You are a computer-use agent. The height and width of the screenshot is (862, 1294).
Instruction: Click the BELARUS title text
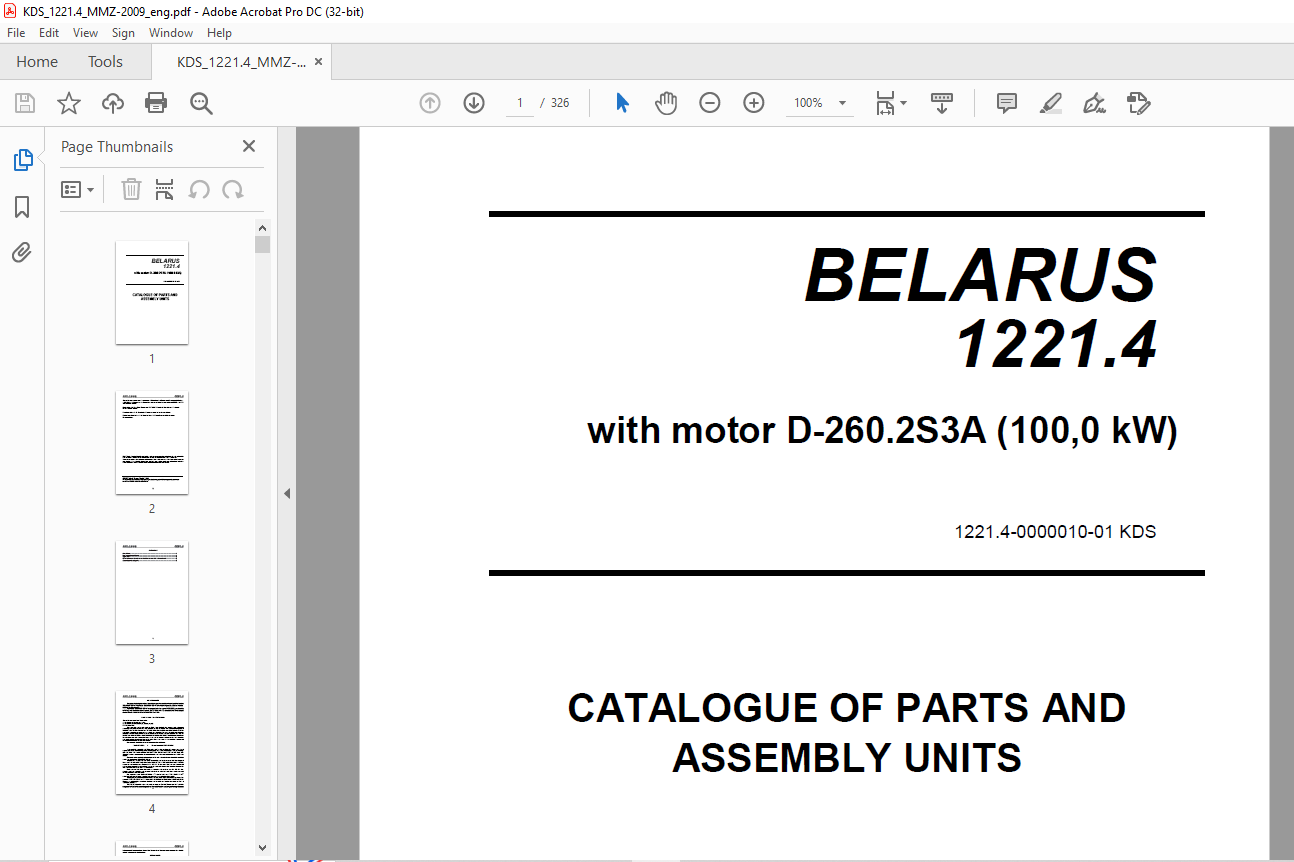tap(981, 275)
